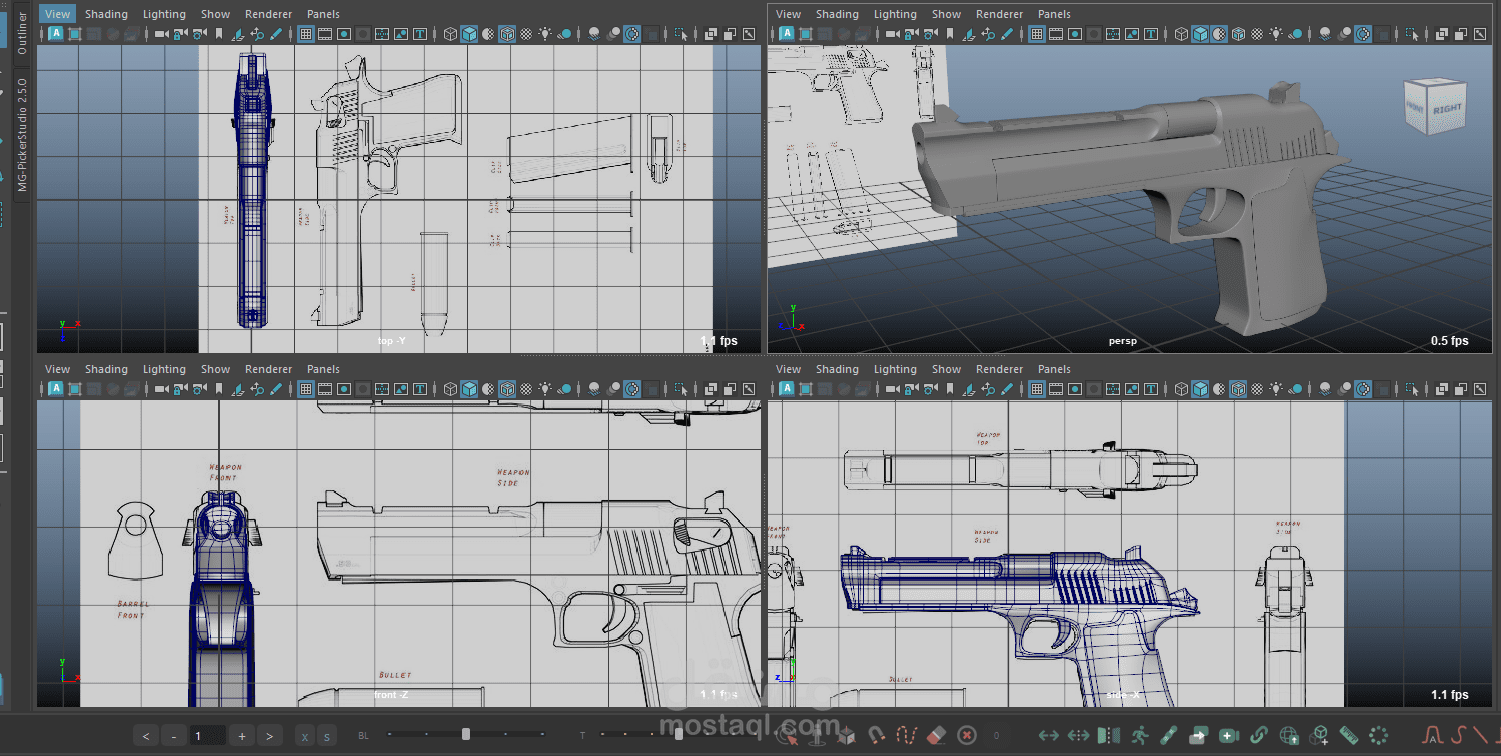Click grease pencil icon in side viewport toolbar
Viewport: 1501px width, 756px height.
click(x=1007, y=389)
